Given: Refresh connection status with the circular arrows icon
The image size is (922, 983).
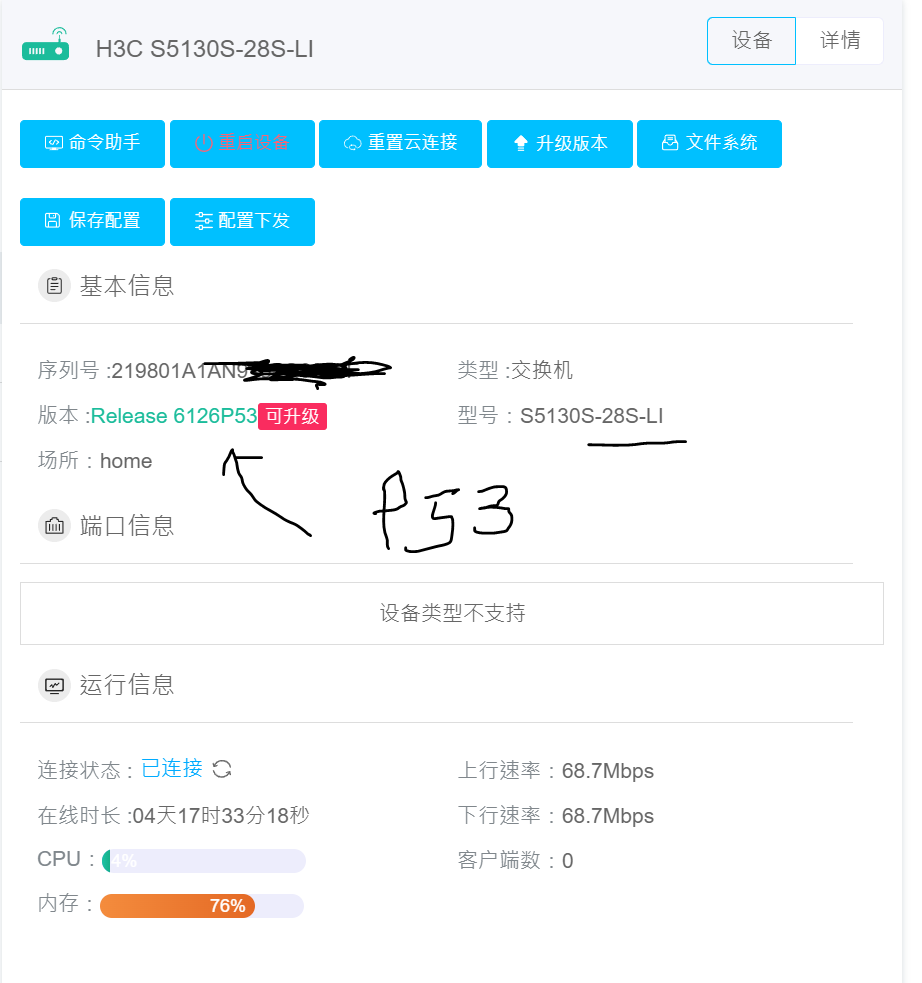Looking at the screenshot, I should pos(222,769).
